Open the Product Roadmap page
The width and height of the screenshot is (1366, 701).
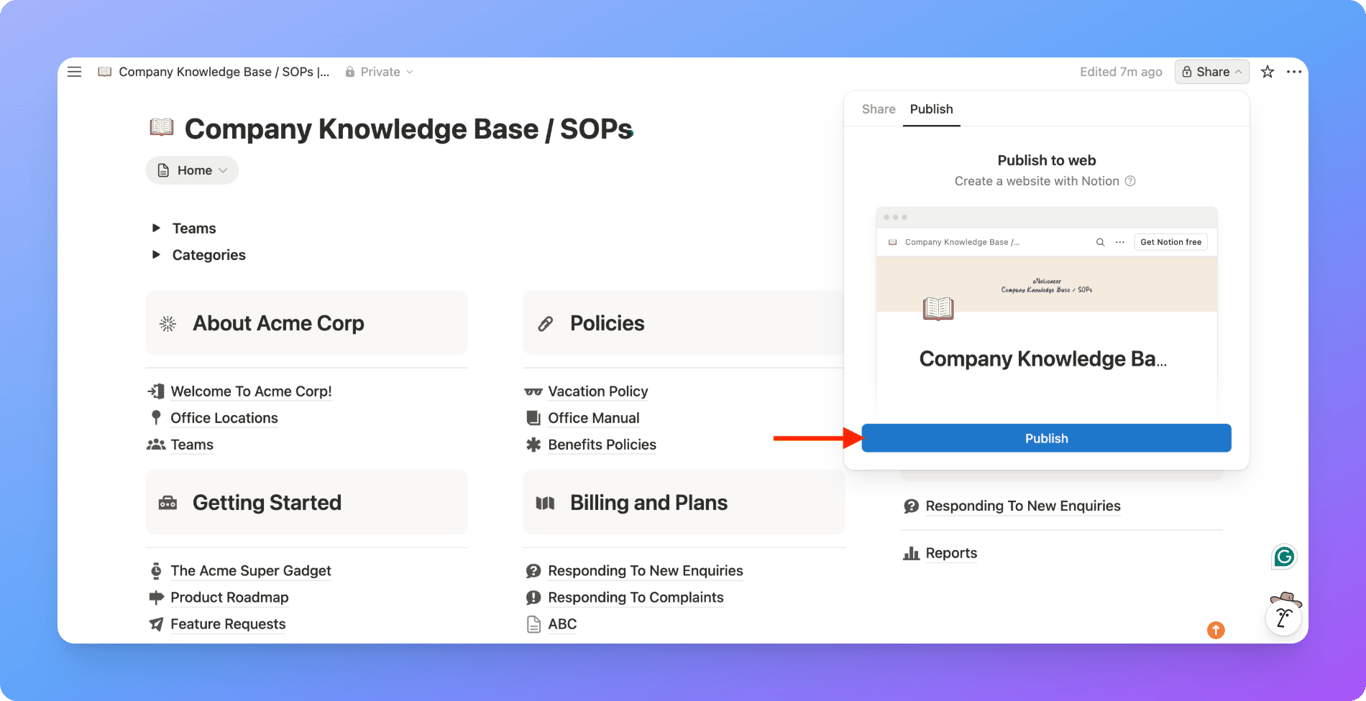tap(230, 597)
